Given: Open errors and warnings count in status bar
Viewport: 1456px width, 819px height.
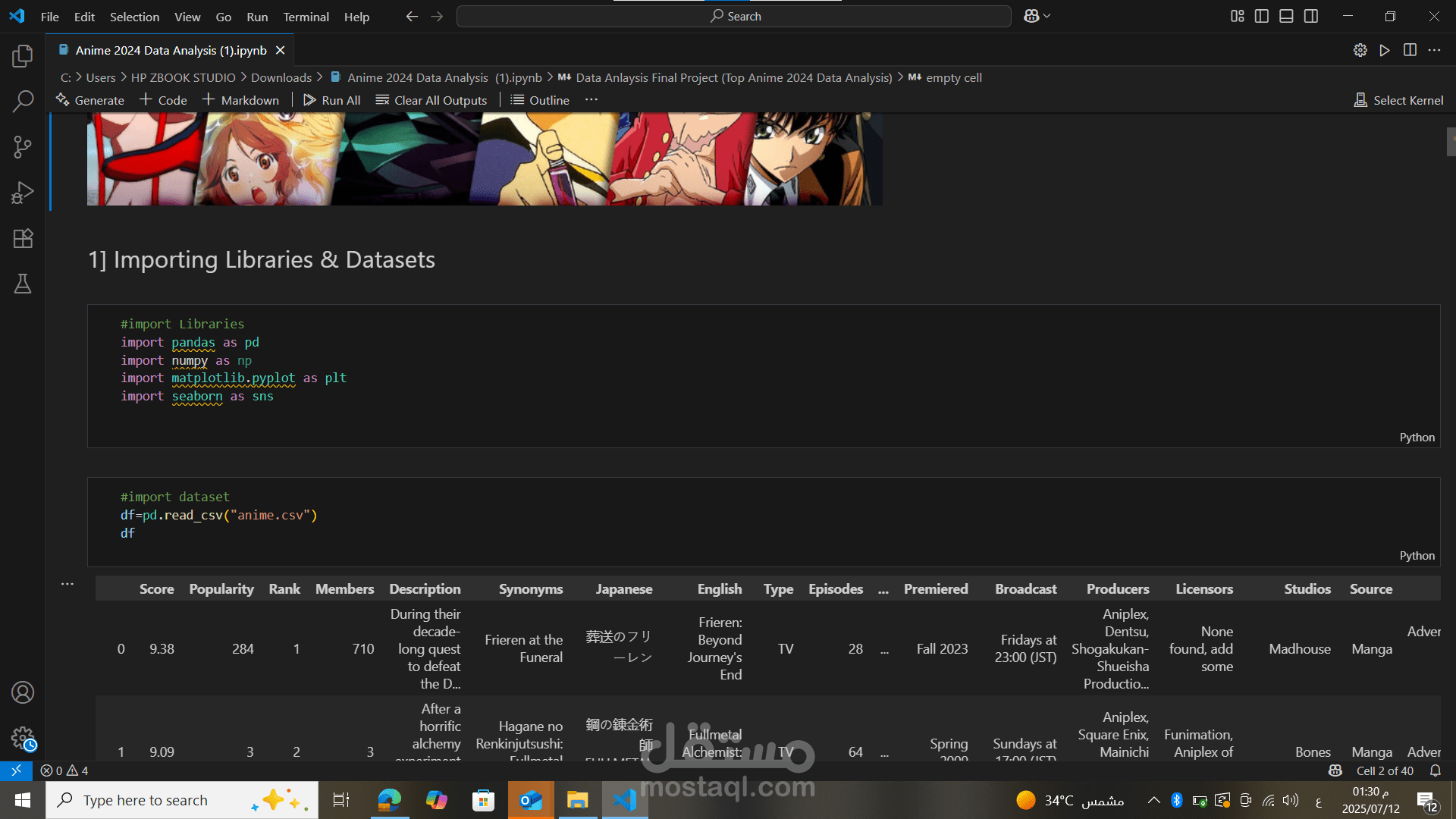Looking at the screenshot, I should tap(64, 770).
